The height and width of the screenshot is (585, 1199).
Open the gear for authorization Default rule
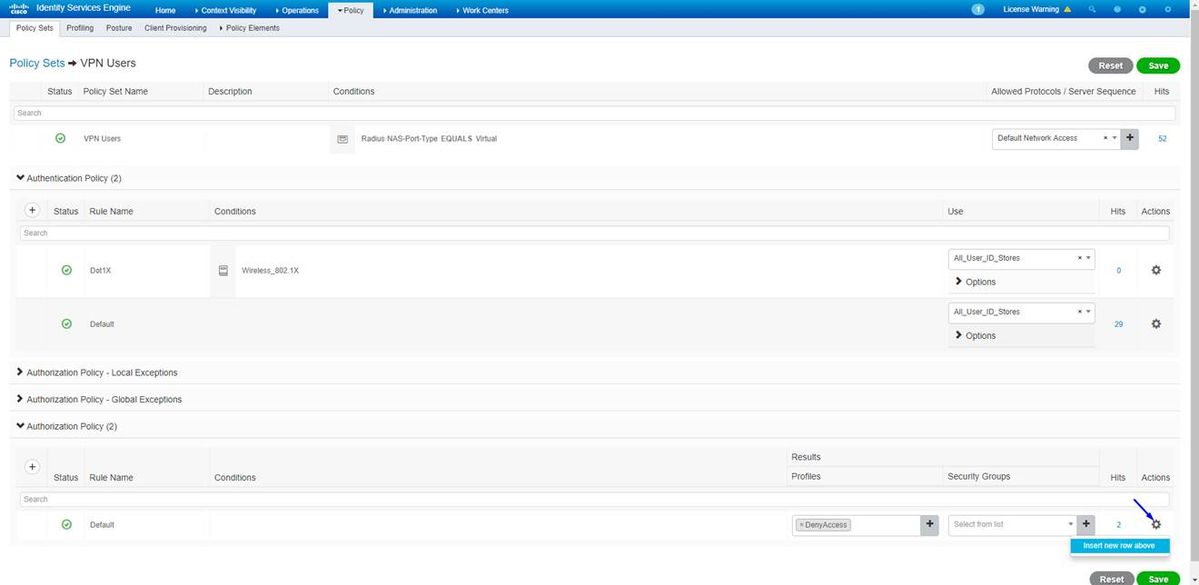pos(1156,525)
